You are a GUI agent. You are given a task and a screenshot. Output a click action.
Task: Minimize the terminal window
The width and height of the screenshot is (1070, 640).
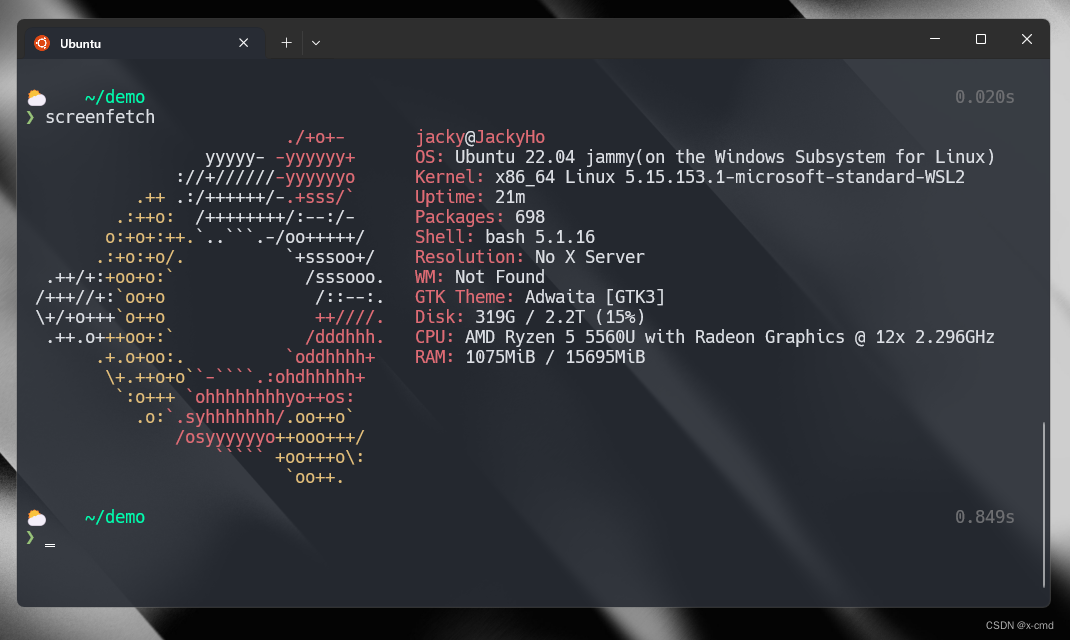click(x=935, y=39)
